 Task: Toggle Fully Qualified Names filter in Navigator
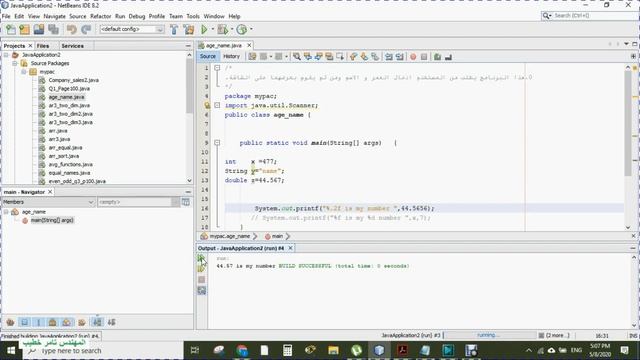82,322
